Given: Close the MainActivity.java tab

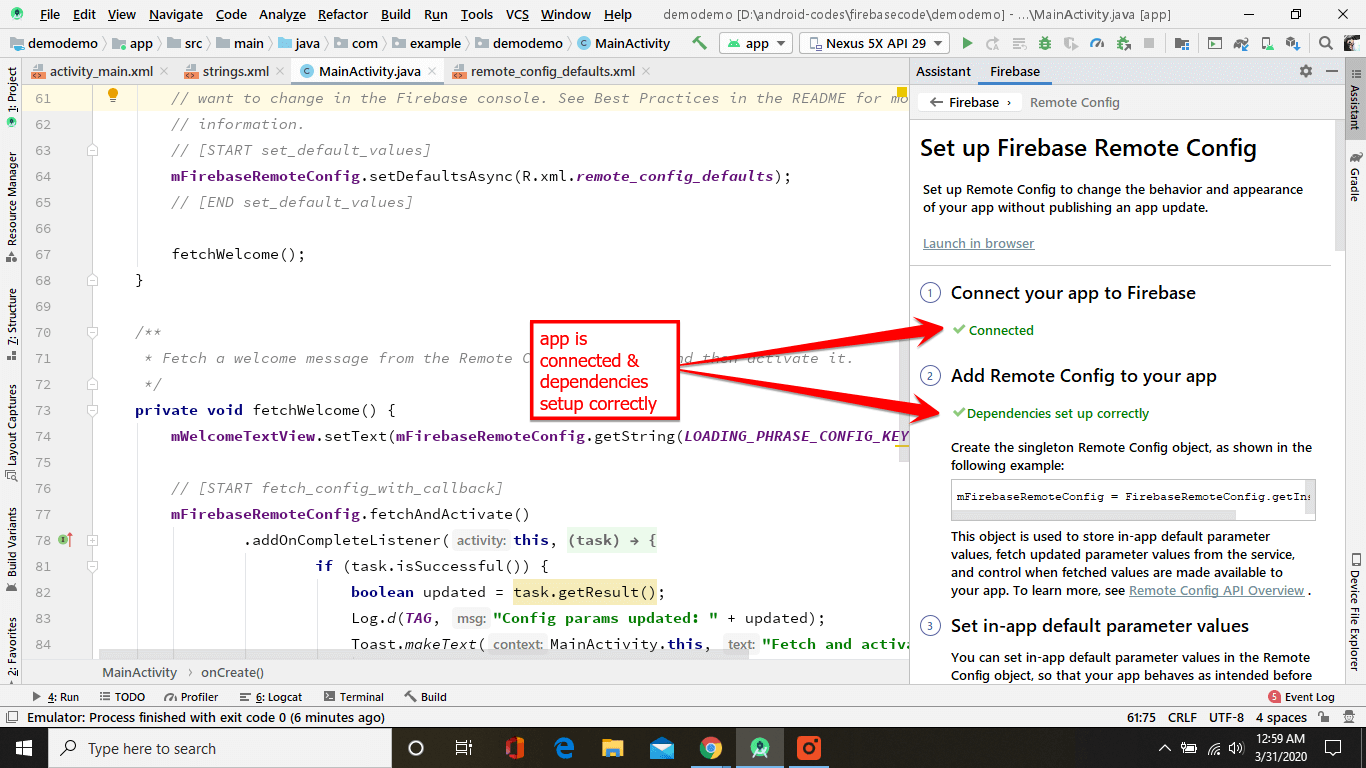Looking at the screenshot, I should (x=433, y=71).
